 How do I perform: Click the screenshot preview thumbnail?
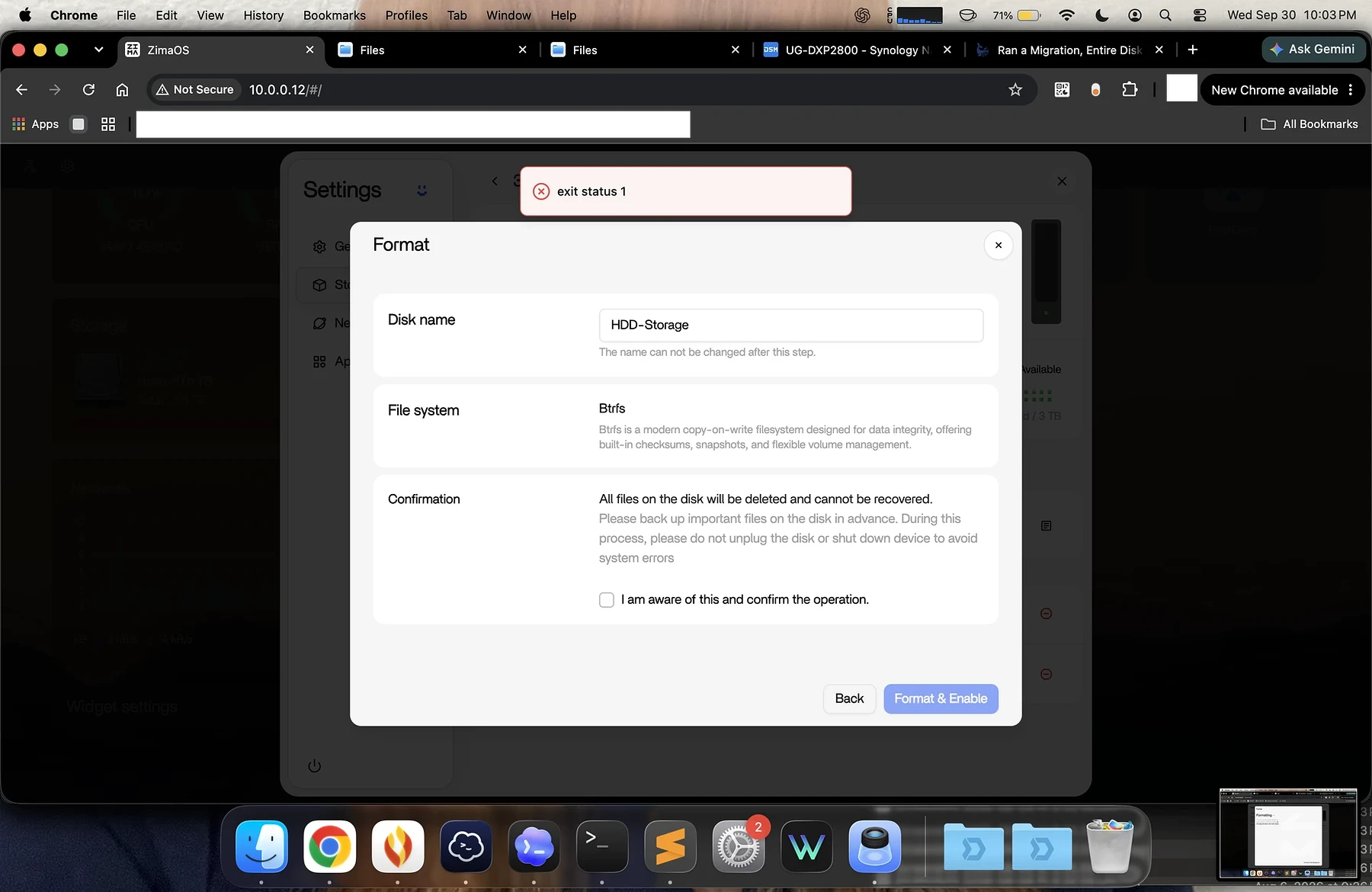(1288, 834)
